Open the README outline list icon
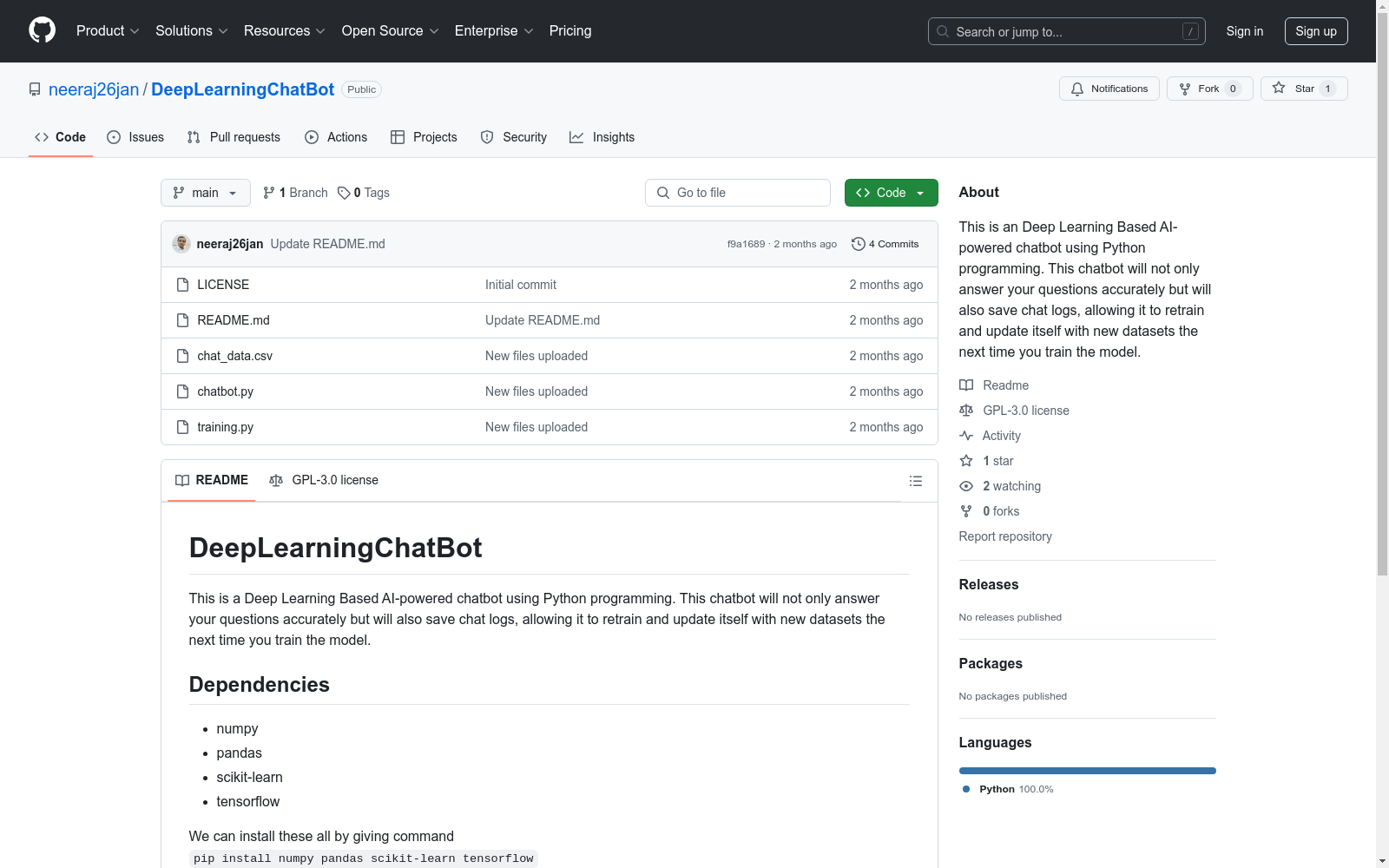1389x868 pixels. click(916, 481)
